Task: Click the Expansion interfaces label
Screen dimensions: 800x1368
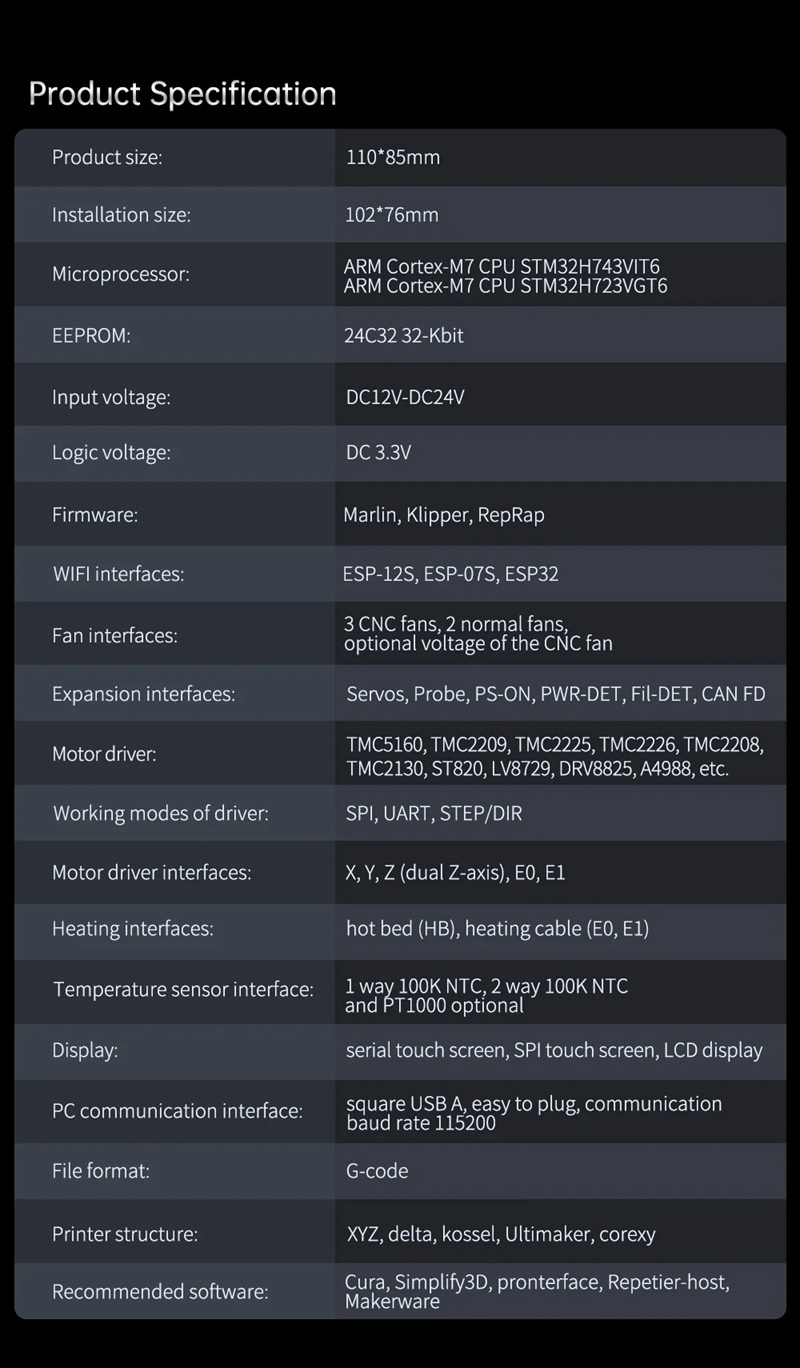Action: click(143, 694)
